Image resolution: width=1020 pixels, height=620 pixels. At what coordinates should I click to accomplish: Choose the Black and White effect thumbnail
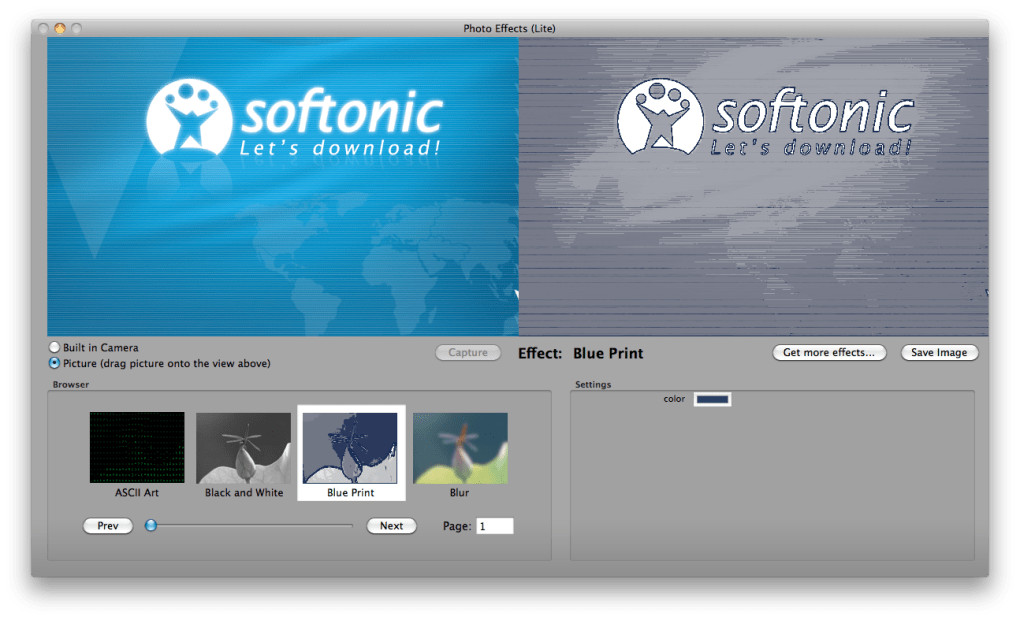[243, 448]
